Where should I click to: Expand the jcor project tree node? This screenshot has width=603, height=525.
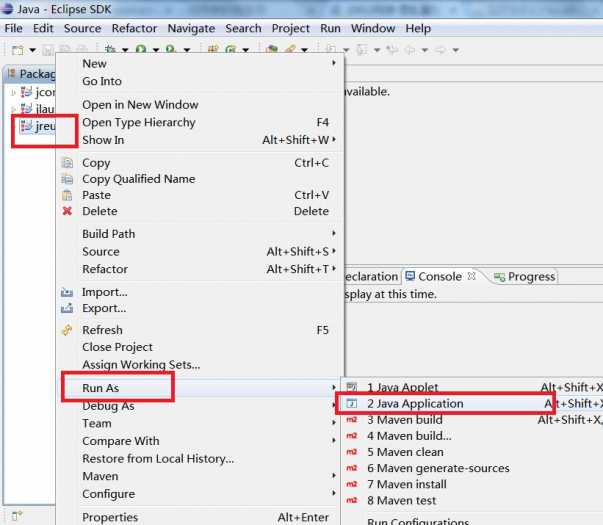pyautogui.click(x=13, y=92)
